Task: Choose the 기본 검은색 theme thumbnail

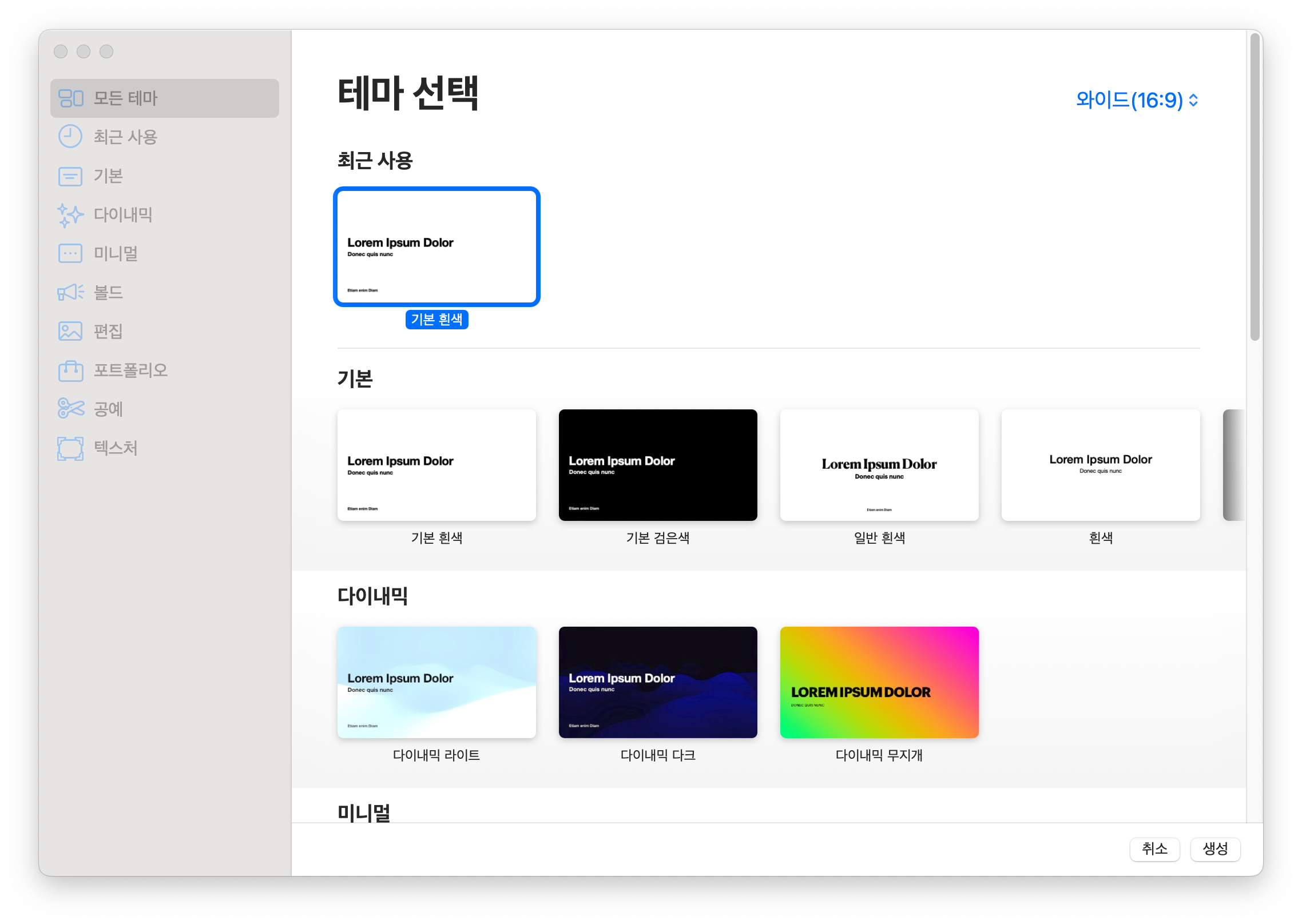Action: 657,465
